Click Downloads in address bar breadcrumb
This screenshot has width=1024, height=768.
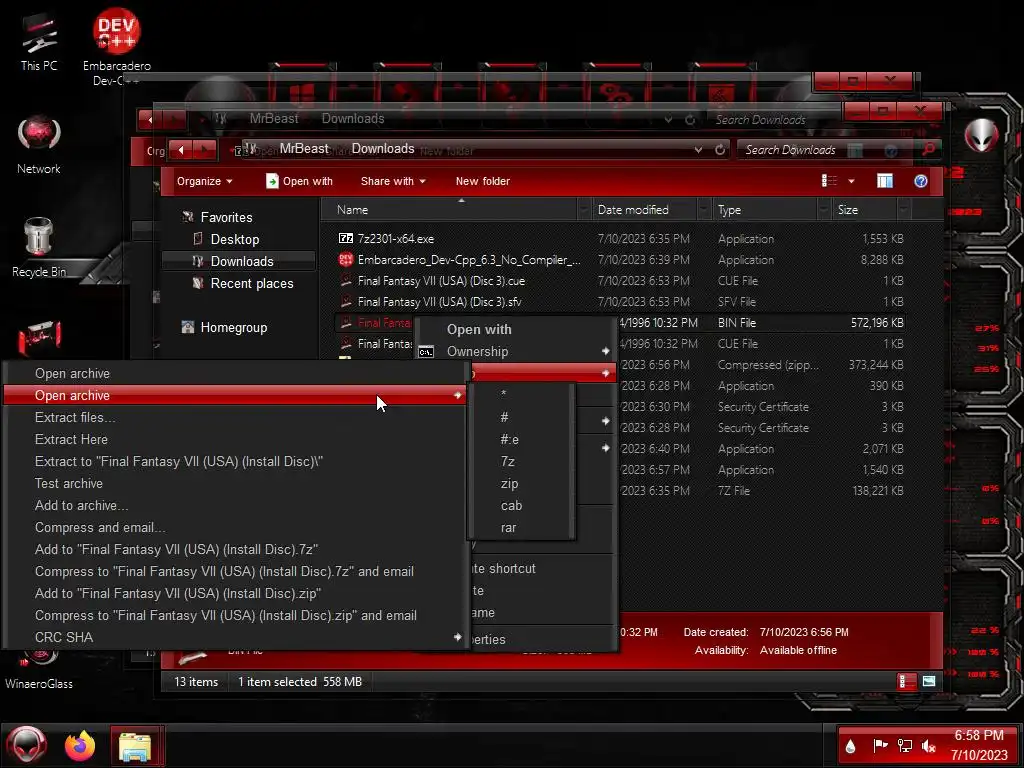[x=383, y=148]
